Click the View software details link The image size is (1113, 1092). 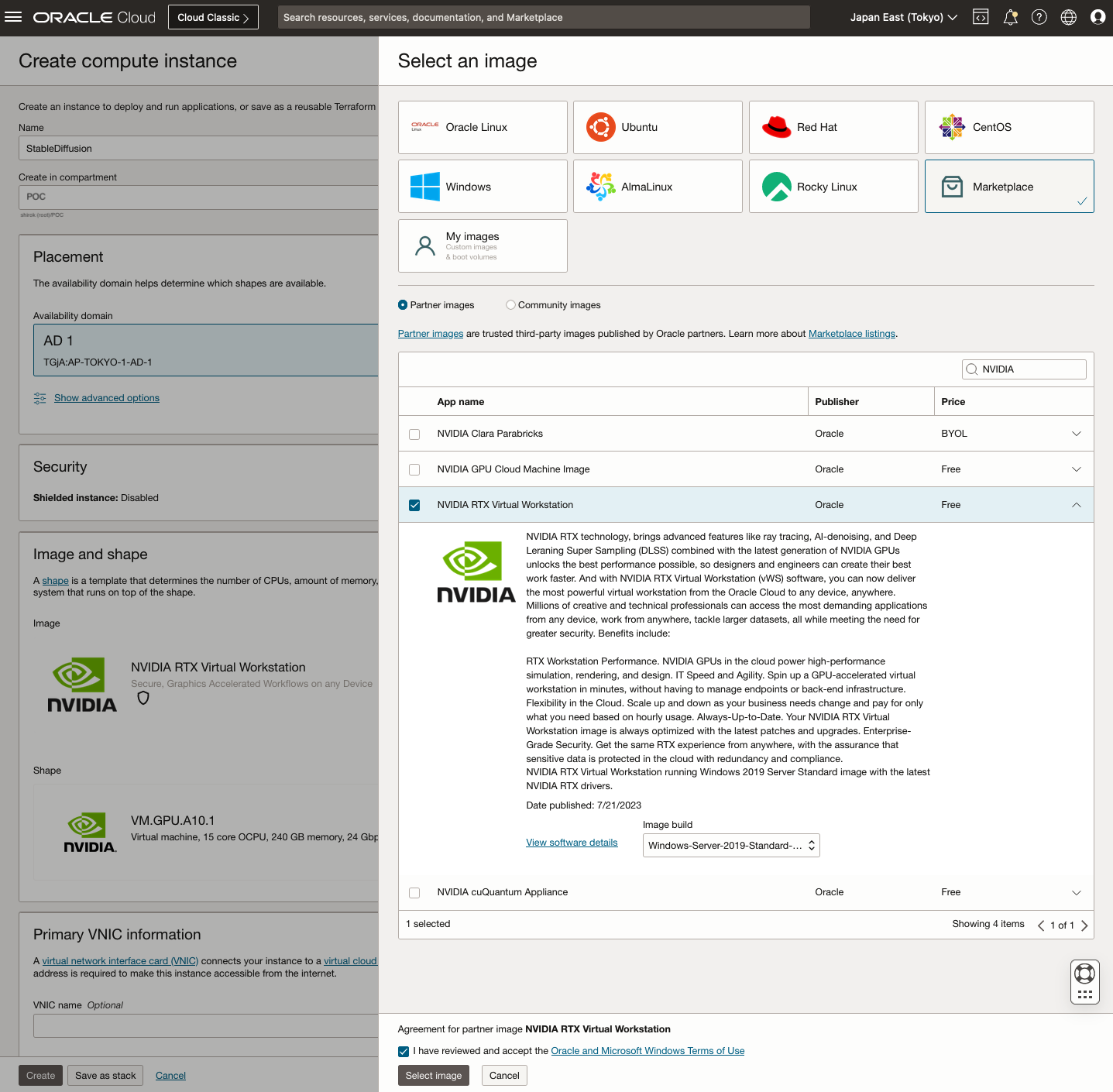pyautogui.click(x=572, y=843)
